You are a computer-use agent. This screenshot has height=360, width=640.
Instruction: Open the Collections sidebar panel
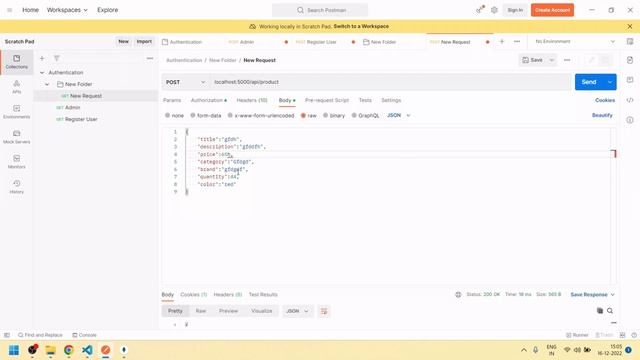click(x=17, y=62)
